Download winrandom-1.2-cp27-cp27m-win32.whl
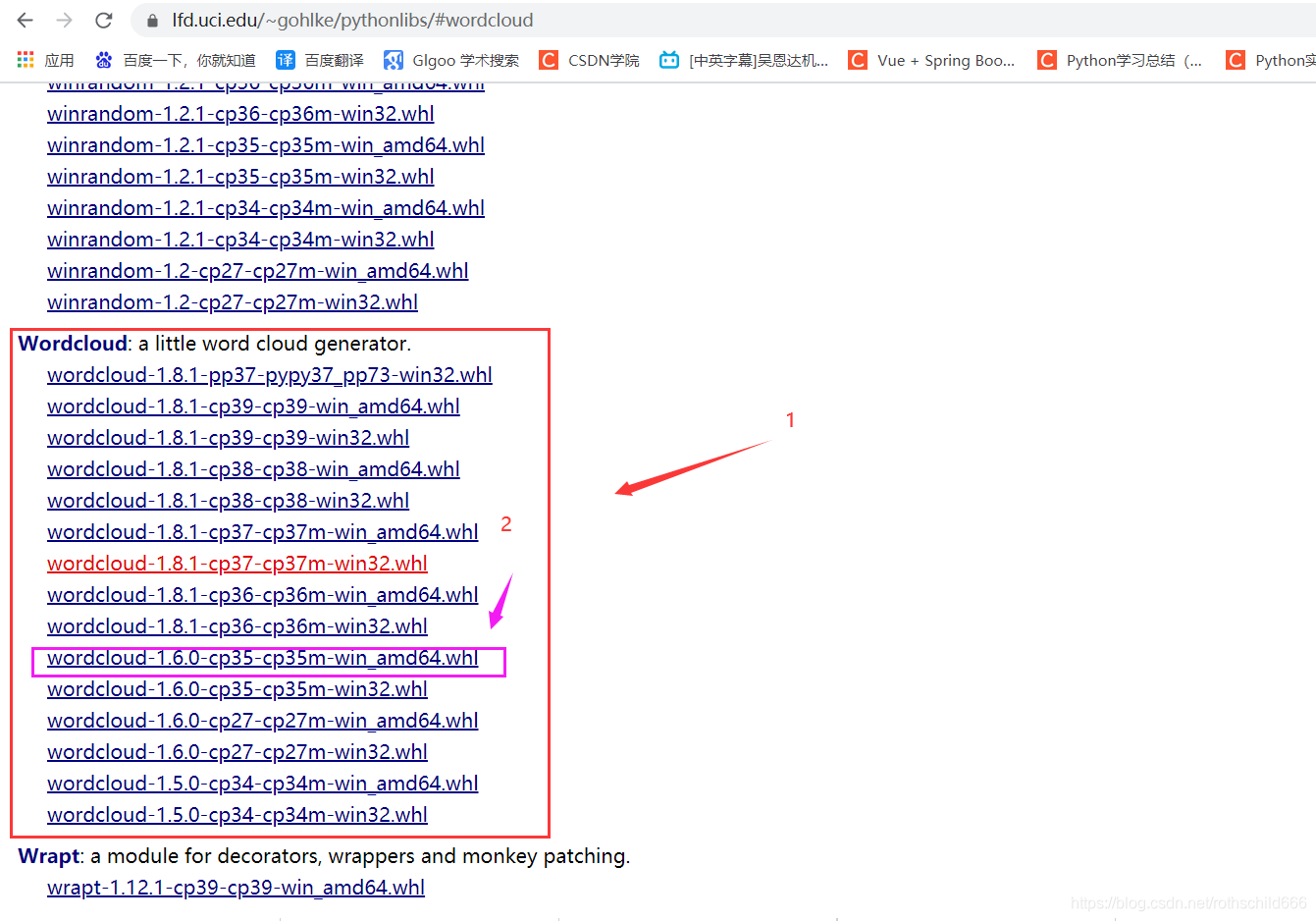1316x921 pixels. pos(233,302)
